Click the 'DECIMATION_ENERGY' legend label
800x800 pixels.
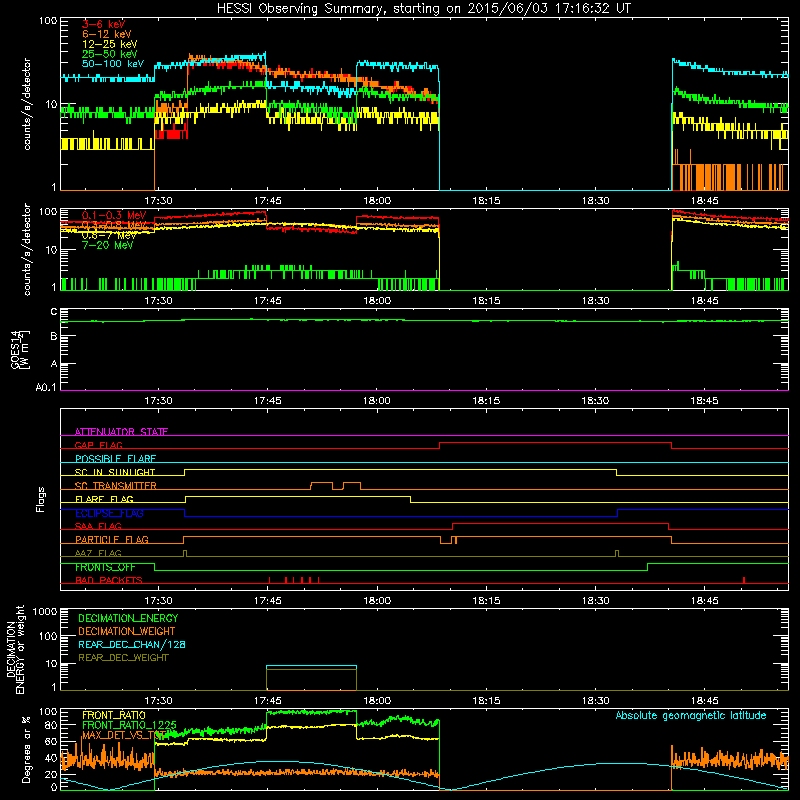128,618
